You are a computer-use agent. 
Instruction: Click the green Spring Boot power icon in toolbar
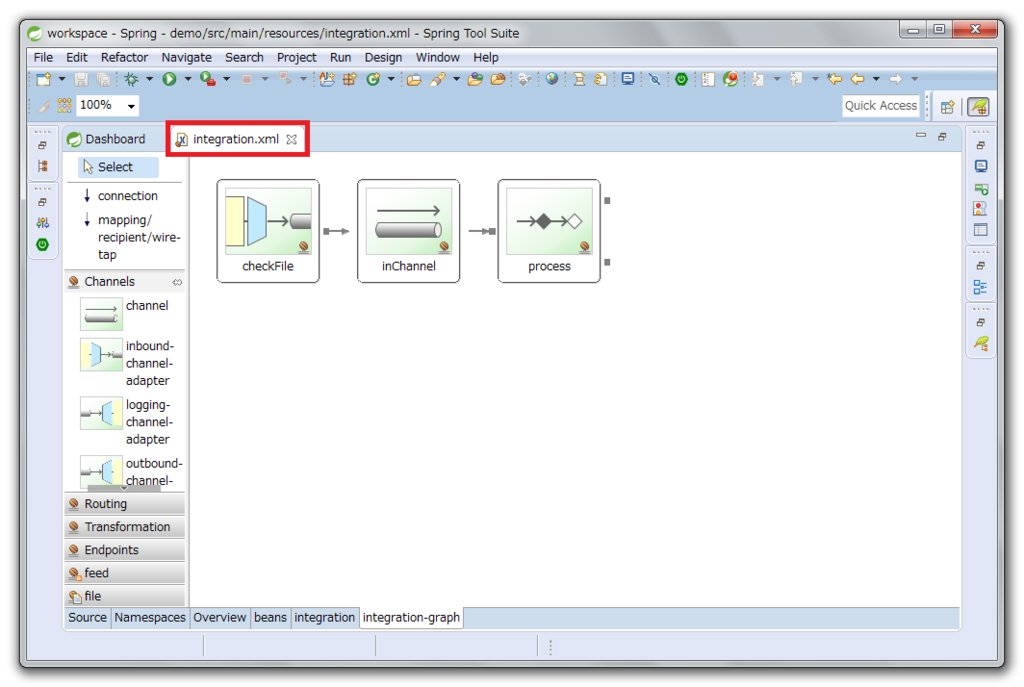pos(681,79)
